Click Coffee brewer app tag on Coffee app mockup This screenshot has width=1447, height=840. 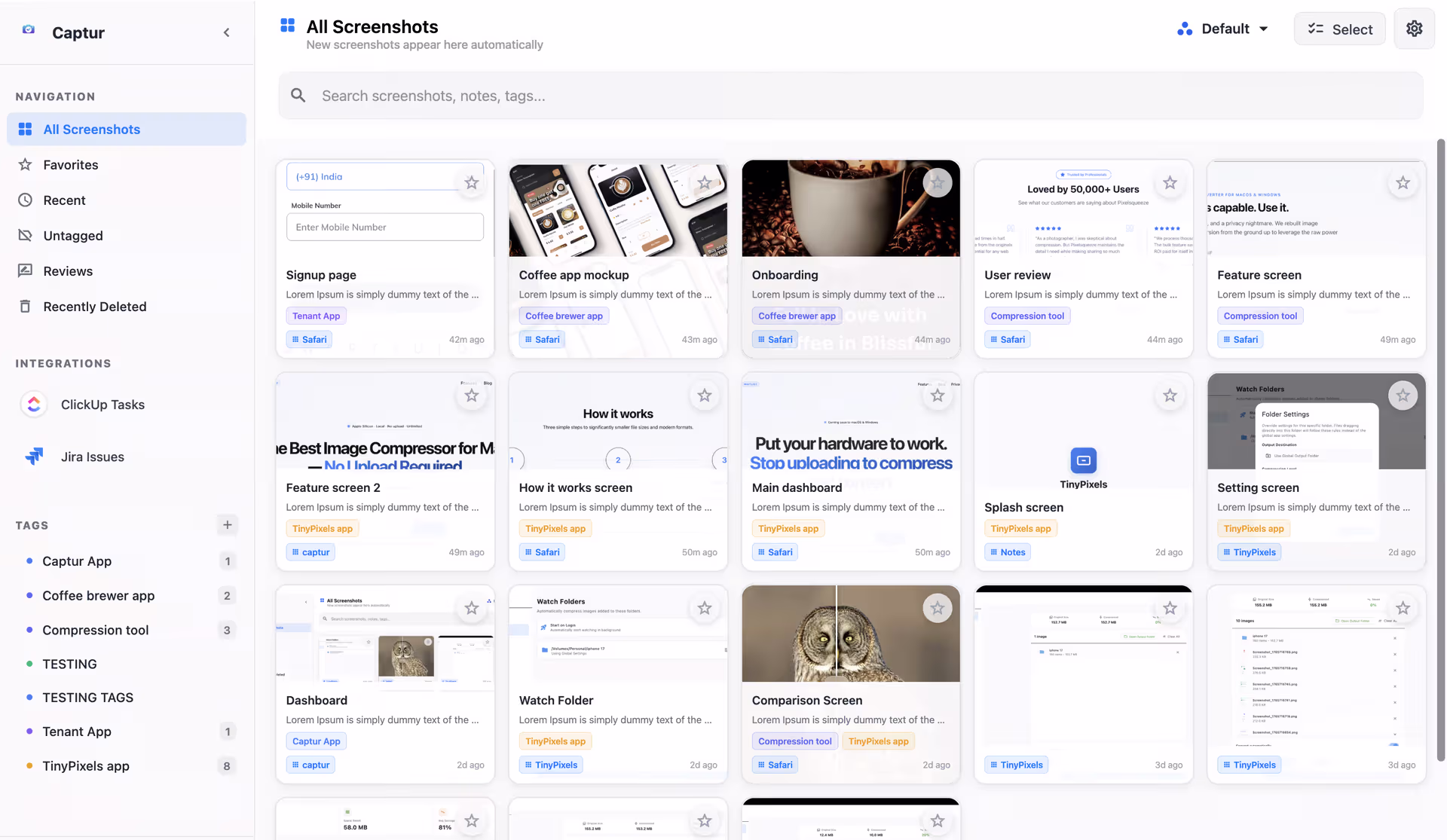point(564,316)
